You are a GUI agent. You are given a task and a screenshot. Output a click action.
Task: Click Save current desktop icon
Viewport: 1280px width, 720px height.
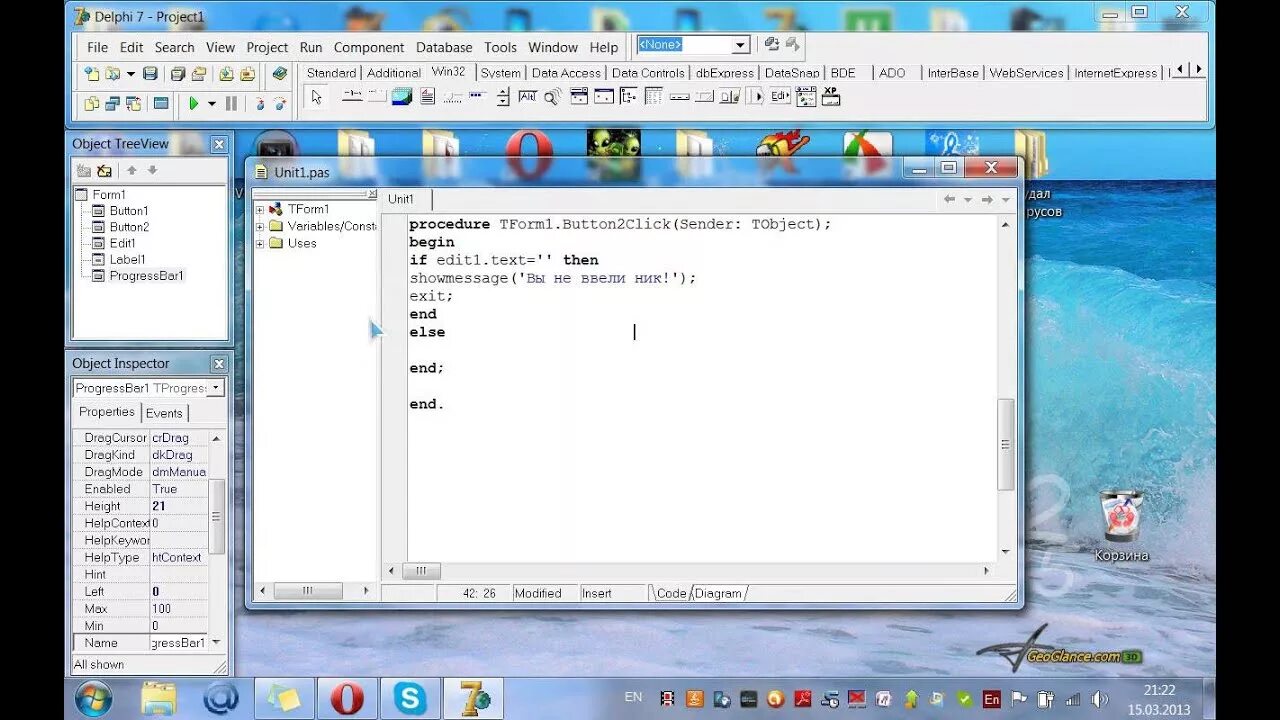pyautogui.click(x=771, y=44)
